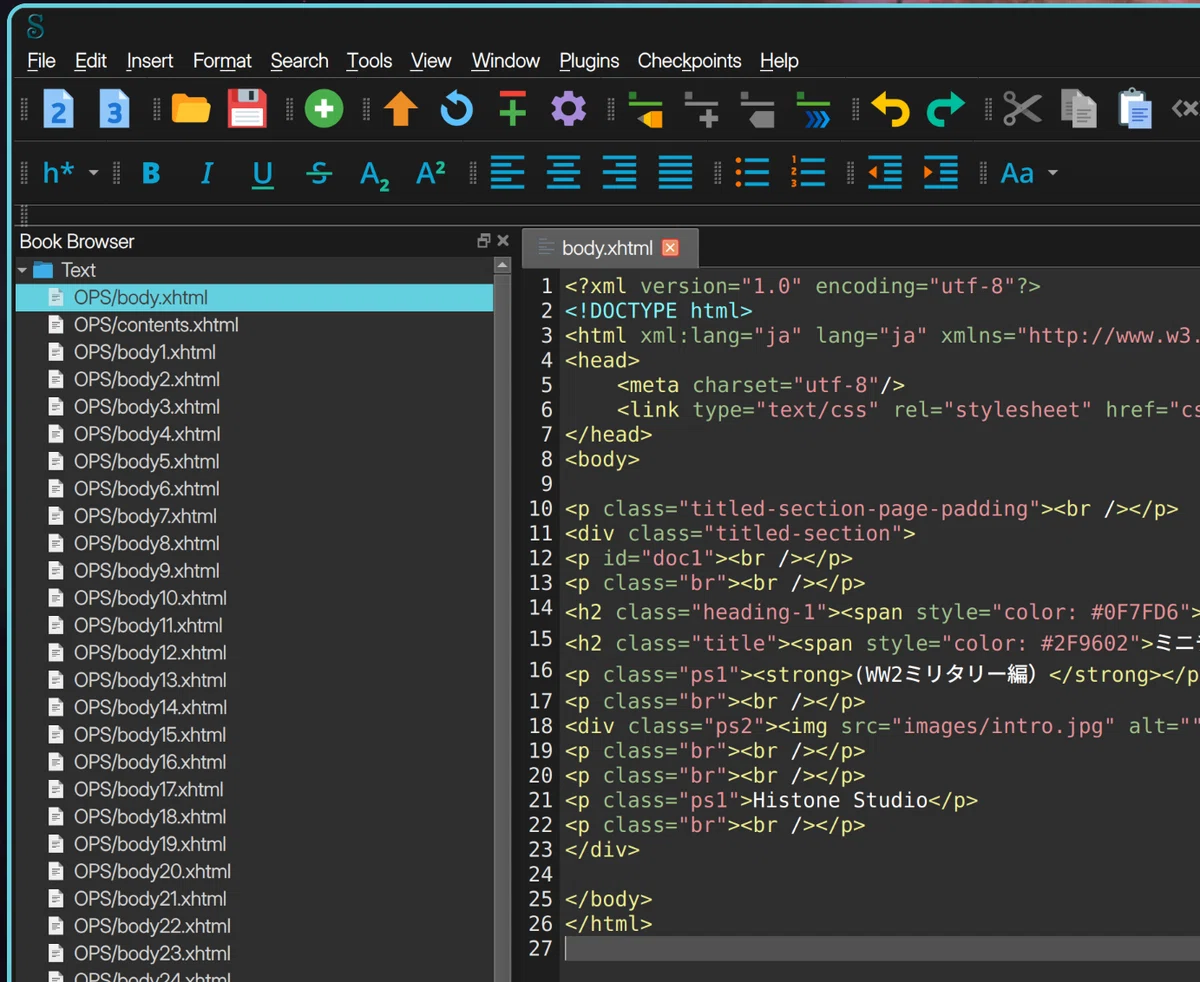Image resolution: width=1200 pixels, height=982 pixels.
Task: Insert a bulleted list
Action: coord(751,173)
